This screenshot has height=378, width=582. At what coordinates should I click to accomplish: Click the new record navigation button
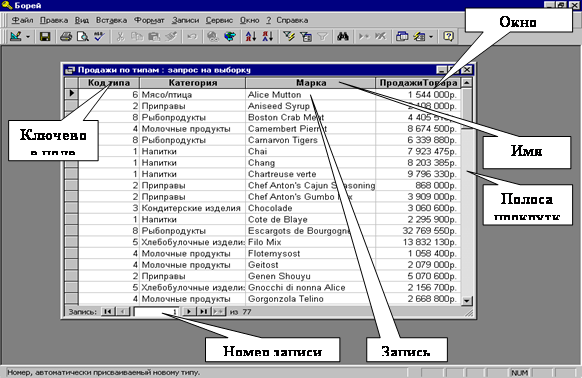[x=219, y=312]
